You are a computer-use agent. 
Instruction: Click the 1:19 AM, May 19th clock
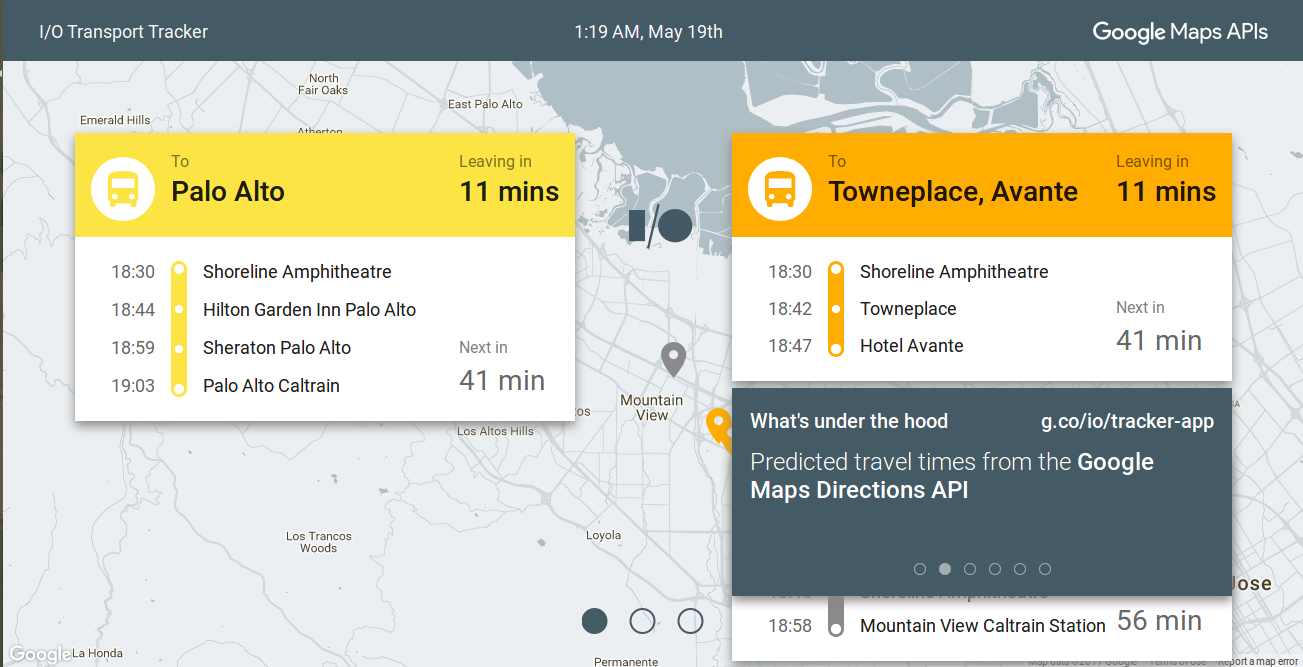(648, 32)
